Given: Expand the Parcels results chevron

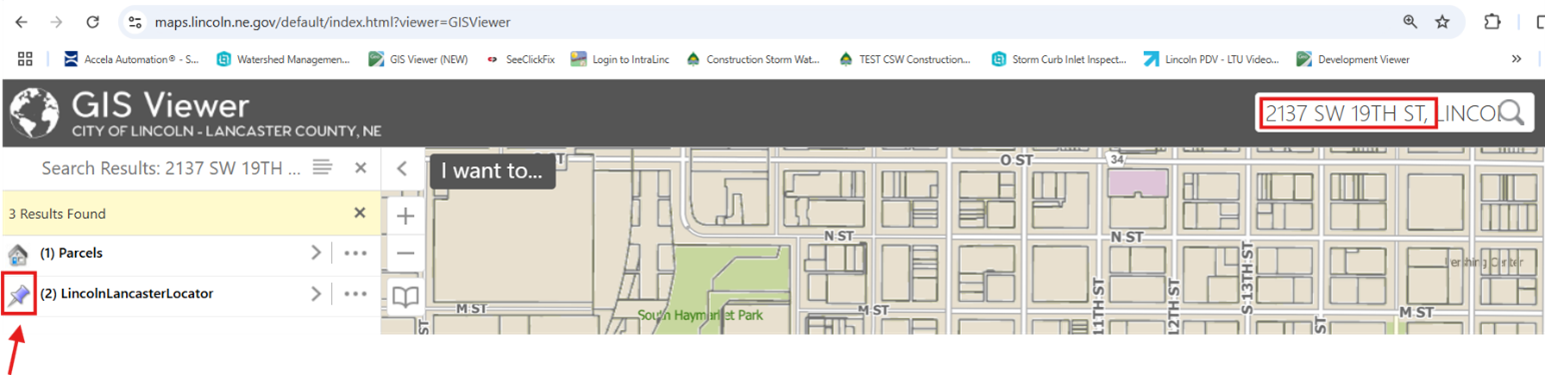Looking at the screenshot, I should pos(315,253).
